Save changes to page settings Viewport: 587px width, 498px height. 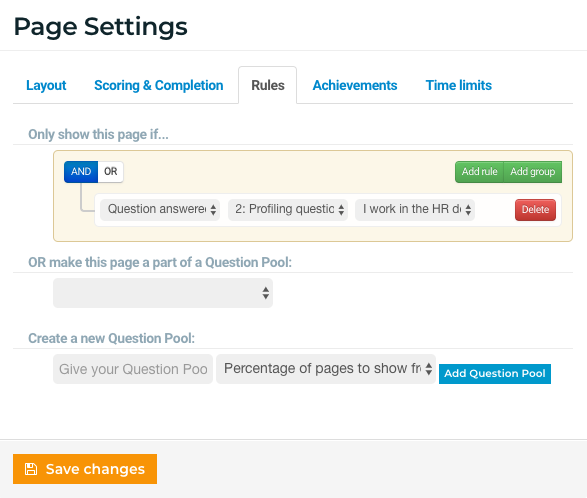tap(85, 469)
